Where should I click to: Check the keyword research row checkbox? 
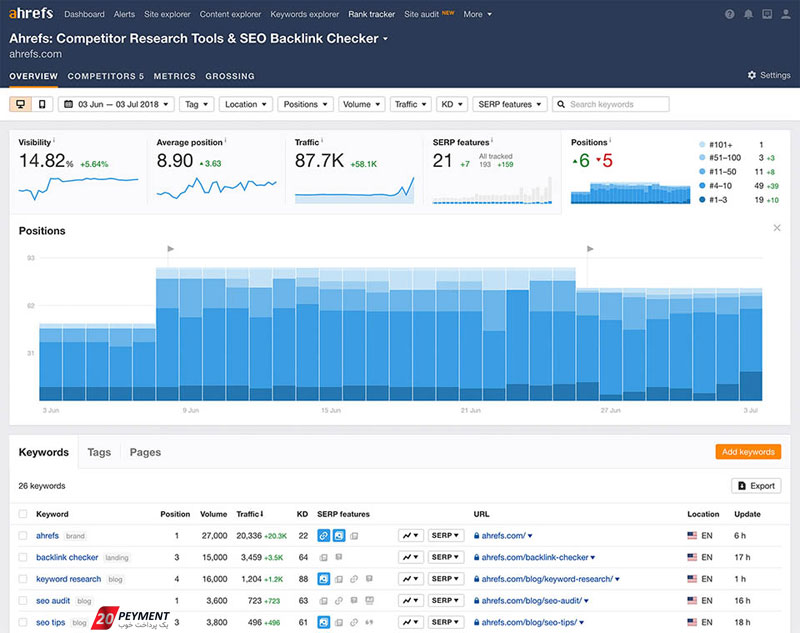[23, 579]
